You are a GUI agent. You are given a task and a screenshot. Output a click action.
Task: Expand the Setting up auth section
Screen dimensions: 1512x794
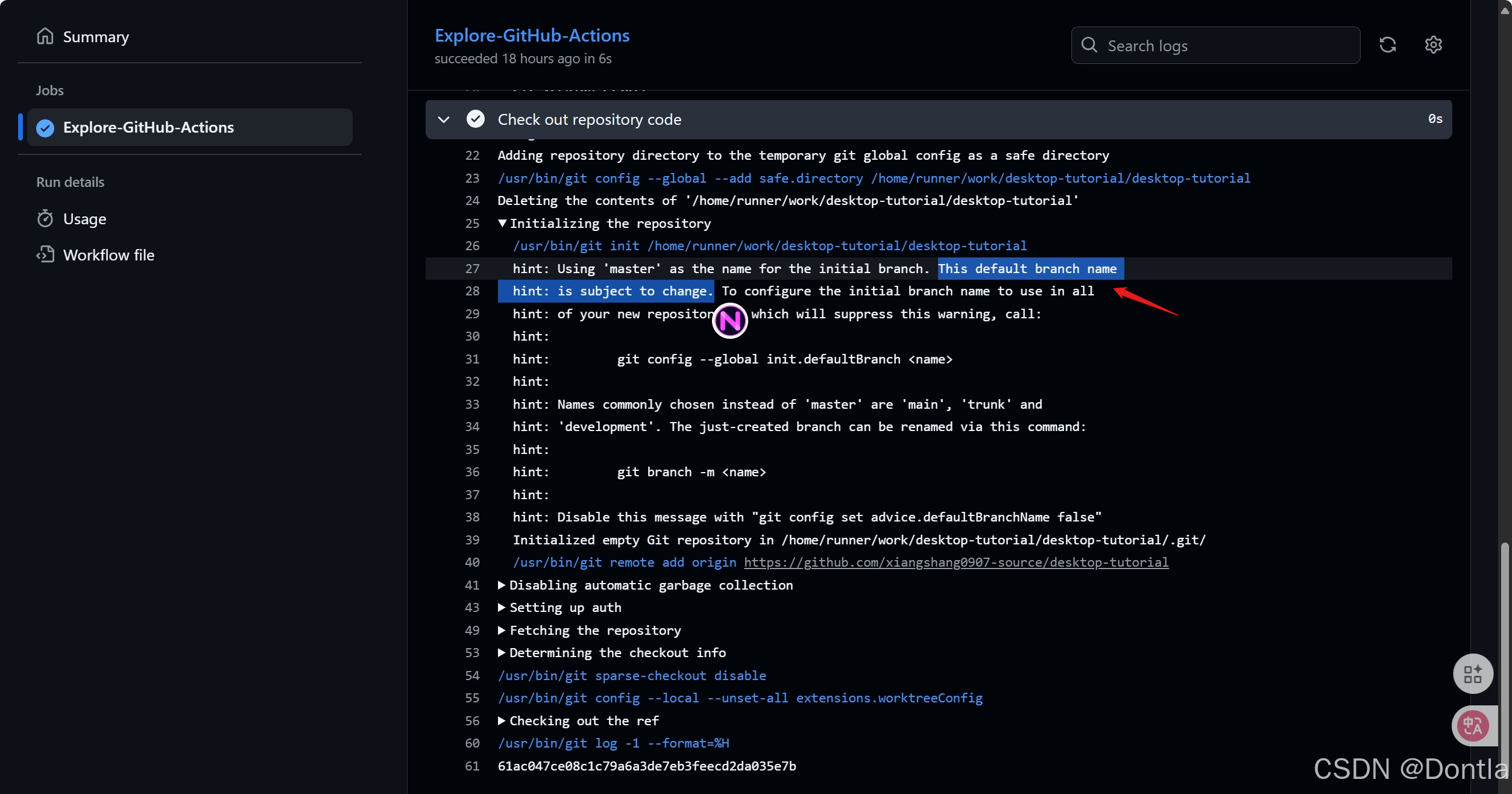tap(502, 608)
